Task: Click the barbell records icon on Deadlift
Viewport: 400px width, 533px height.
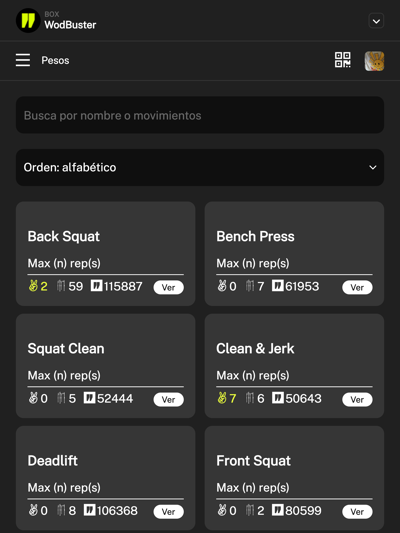Action: pos(61,510)
